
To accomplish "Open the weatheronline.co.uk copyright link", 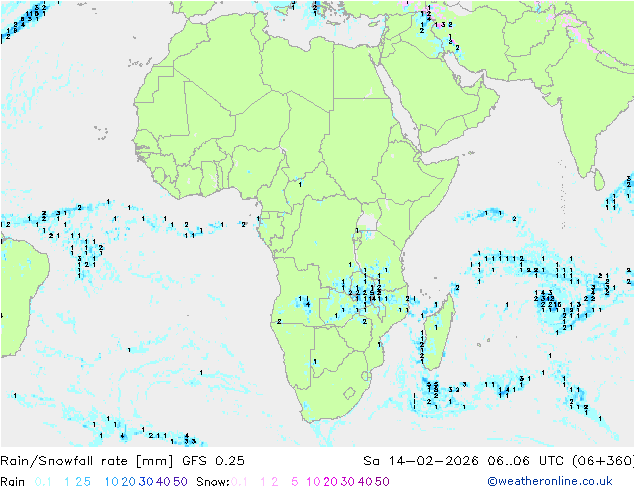I will 550,481.
